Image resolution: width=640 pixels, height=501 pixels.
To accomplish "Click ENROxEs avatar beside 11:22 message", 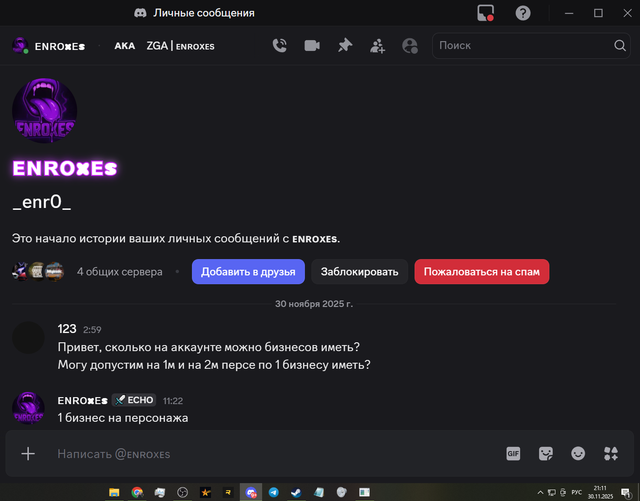I will 28,408.
